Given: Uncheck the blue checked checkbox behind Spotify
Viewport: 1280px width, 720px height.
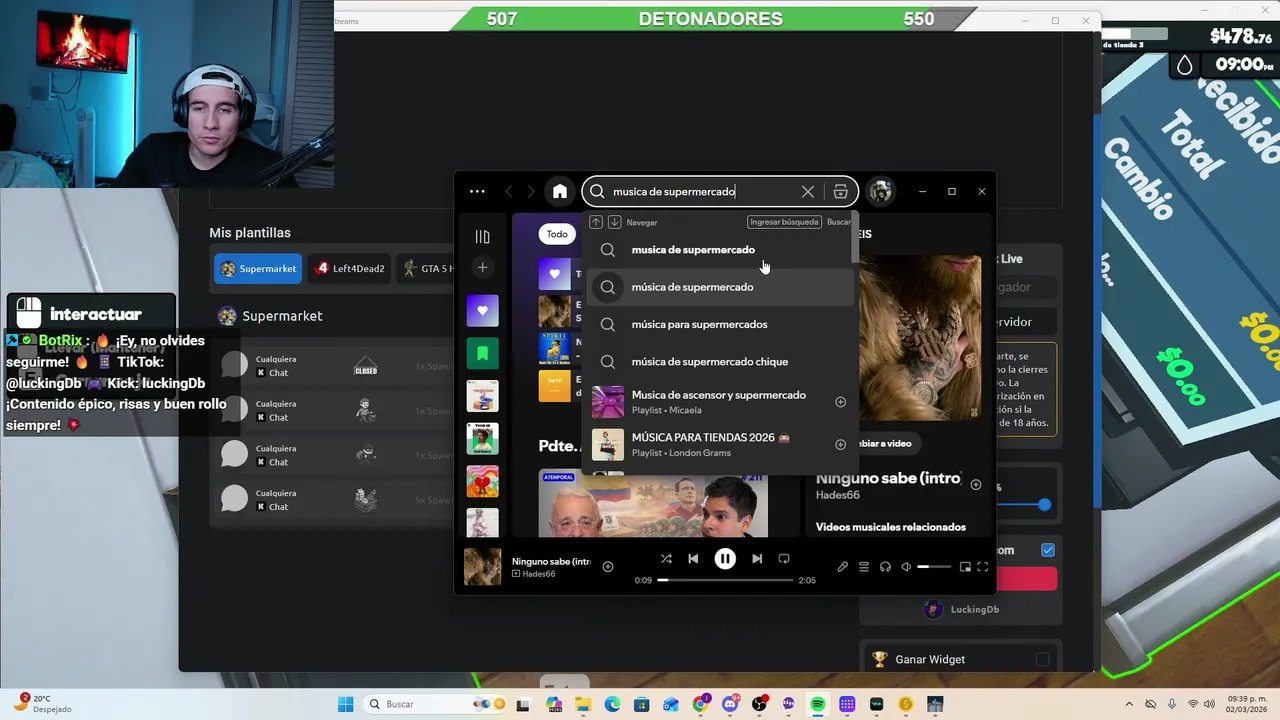Looking at the screenshot, I should [x=1047, y=550].
